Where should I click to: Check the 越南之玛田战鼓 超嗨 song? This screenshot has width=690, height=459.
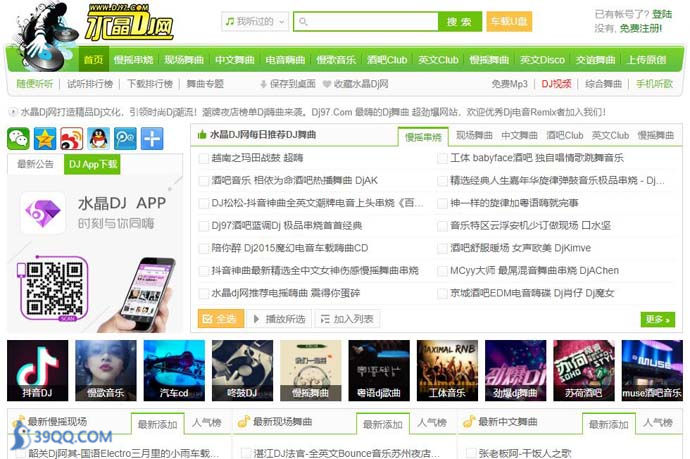[204, 158]
